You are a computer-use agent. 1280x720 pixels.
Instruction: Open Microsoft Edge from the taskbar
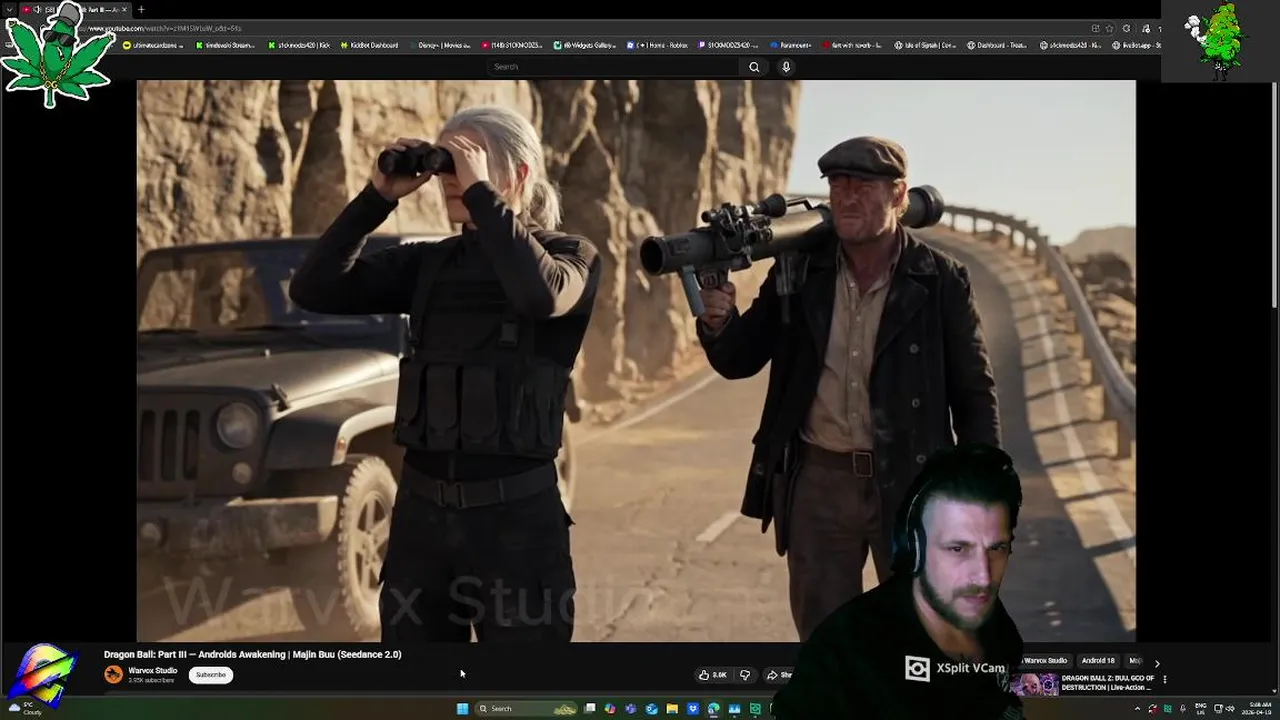tap(714, 709)
